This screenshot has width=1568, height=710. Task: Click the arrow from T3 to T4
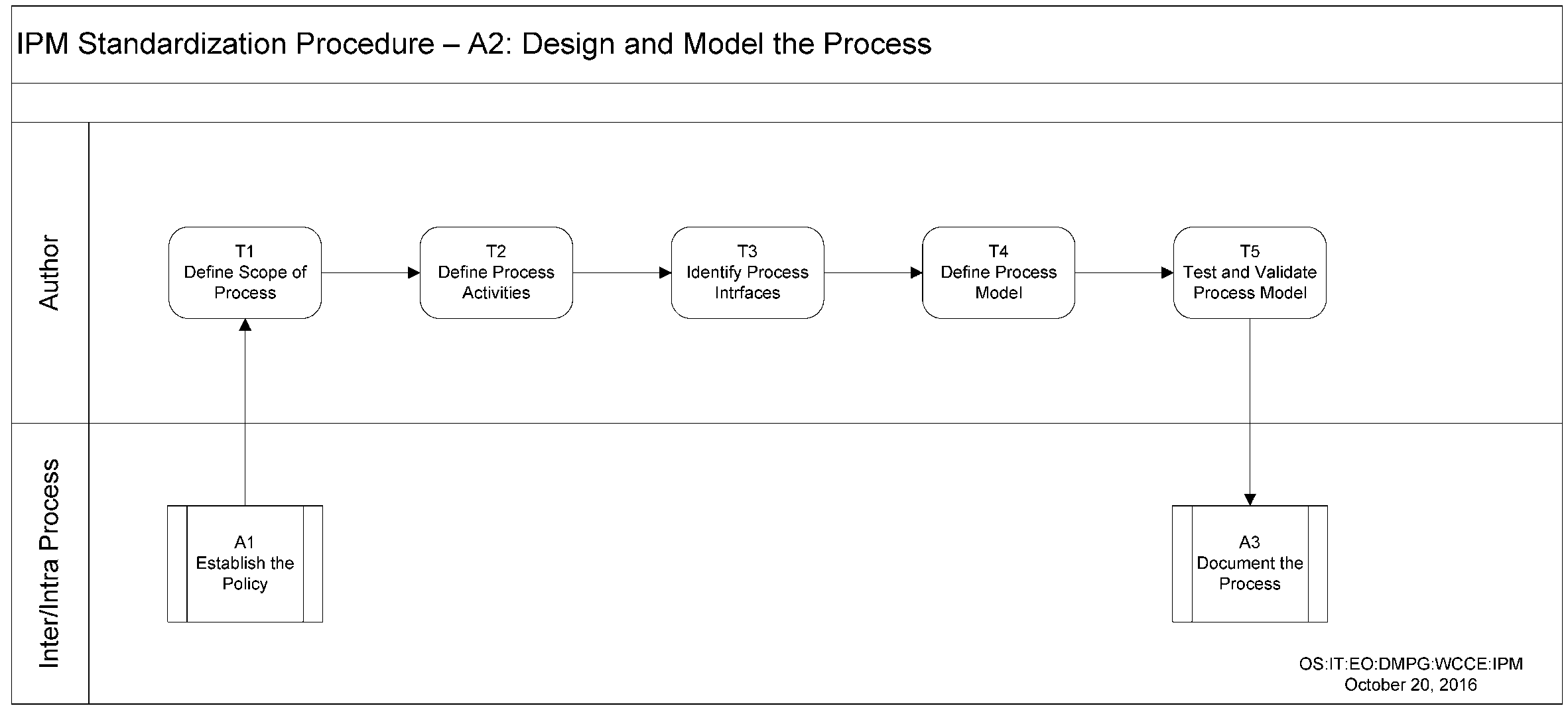[x=873, y=272]
